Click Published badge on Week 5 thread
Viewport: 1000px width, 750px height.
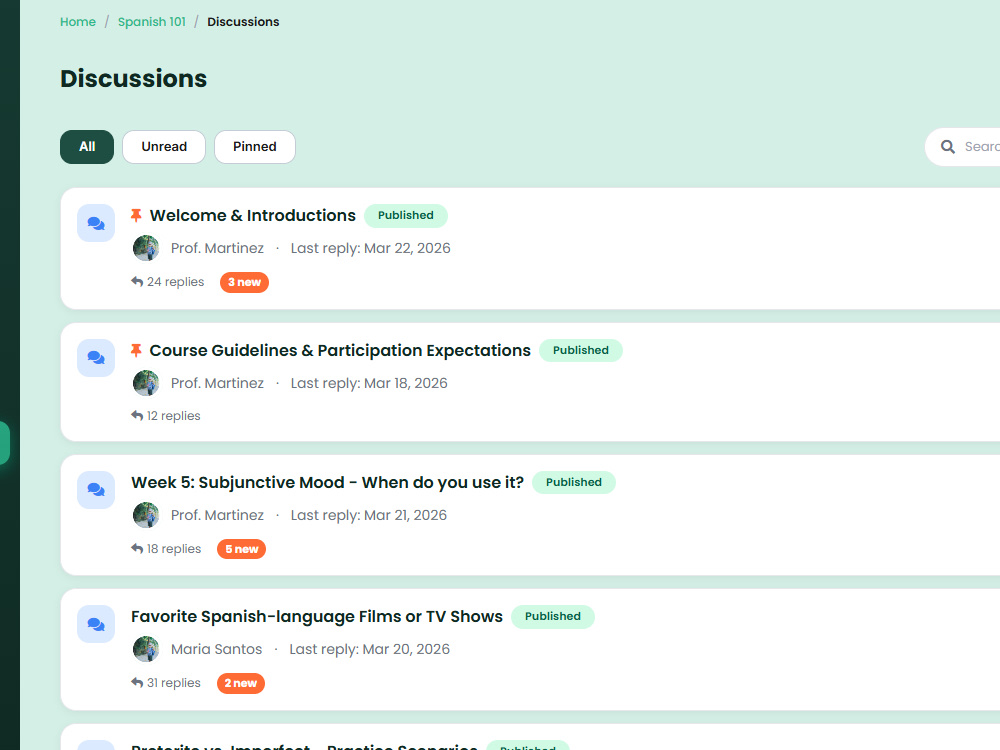point(573,482)
